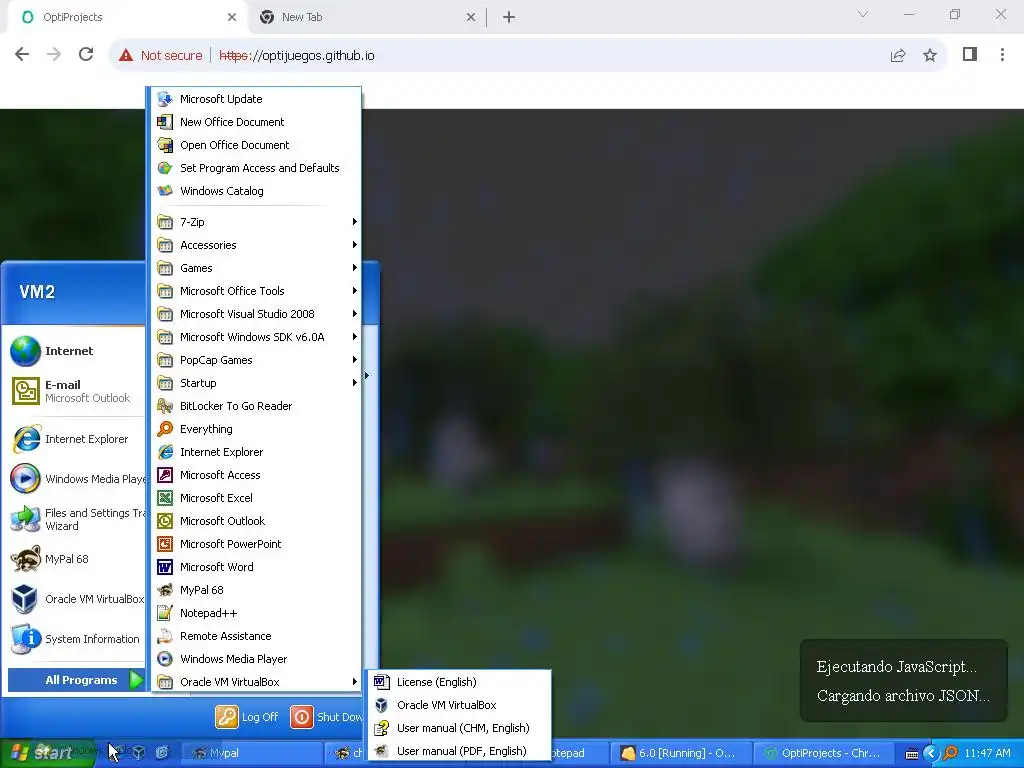
Task: Launch BitLocker To Go Reader
Action: (256, 406)
